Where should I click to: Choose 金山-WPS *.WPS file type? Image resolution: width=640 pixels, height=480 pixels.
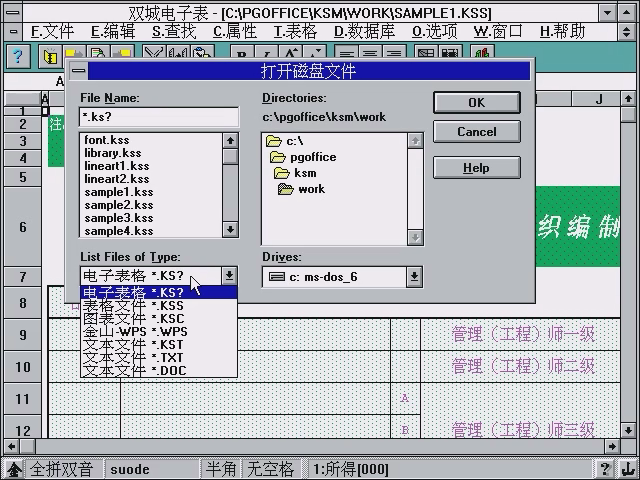(159, 331)
